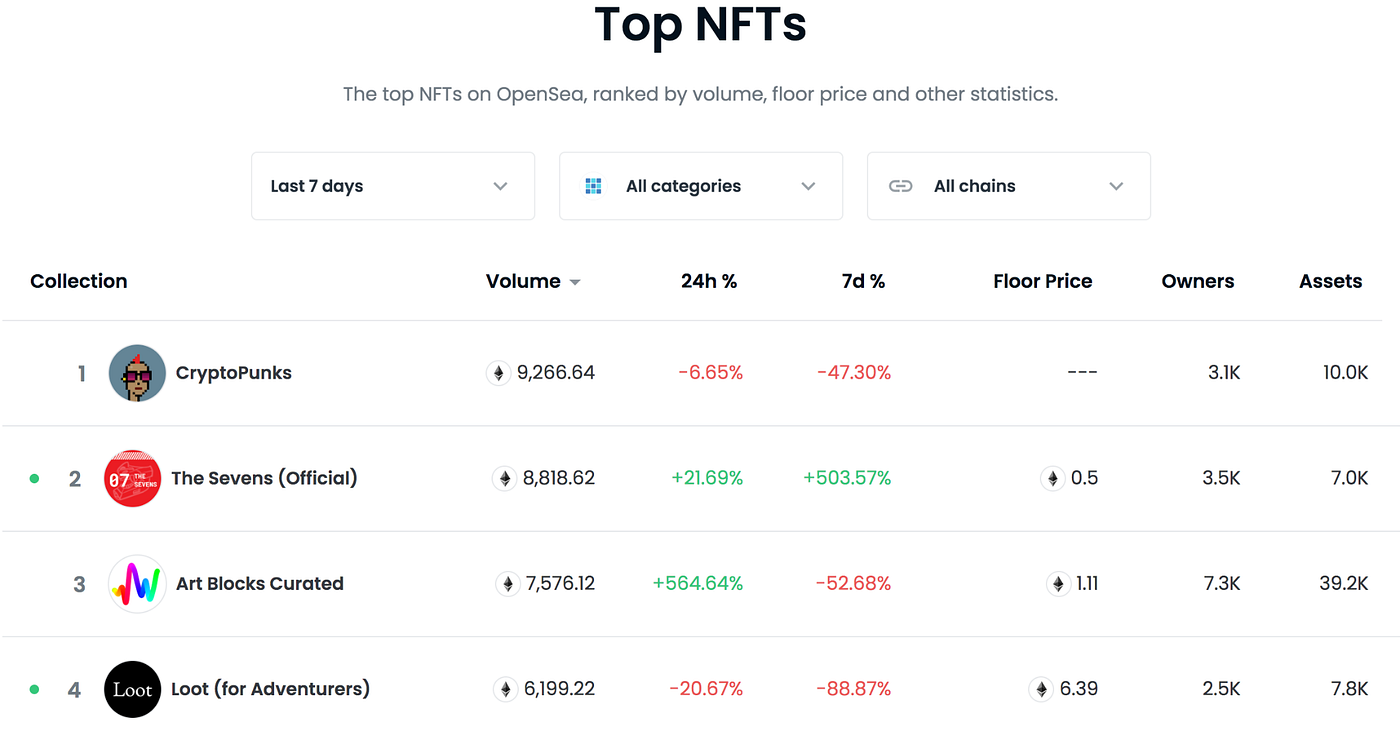This screenshot has width=1400, height=737.
Task: Click the Ethereum icon beside volume 6,199.22
Action: [506, 689]
